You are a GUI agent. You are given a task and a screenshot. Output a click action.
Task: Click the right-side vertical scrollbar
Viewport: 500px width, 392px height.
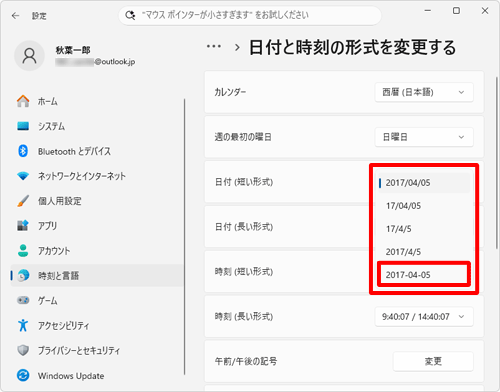[497, 163]
